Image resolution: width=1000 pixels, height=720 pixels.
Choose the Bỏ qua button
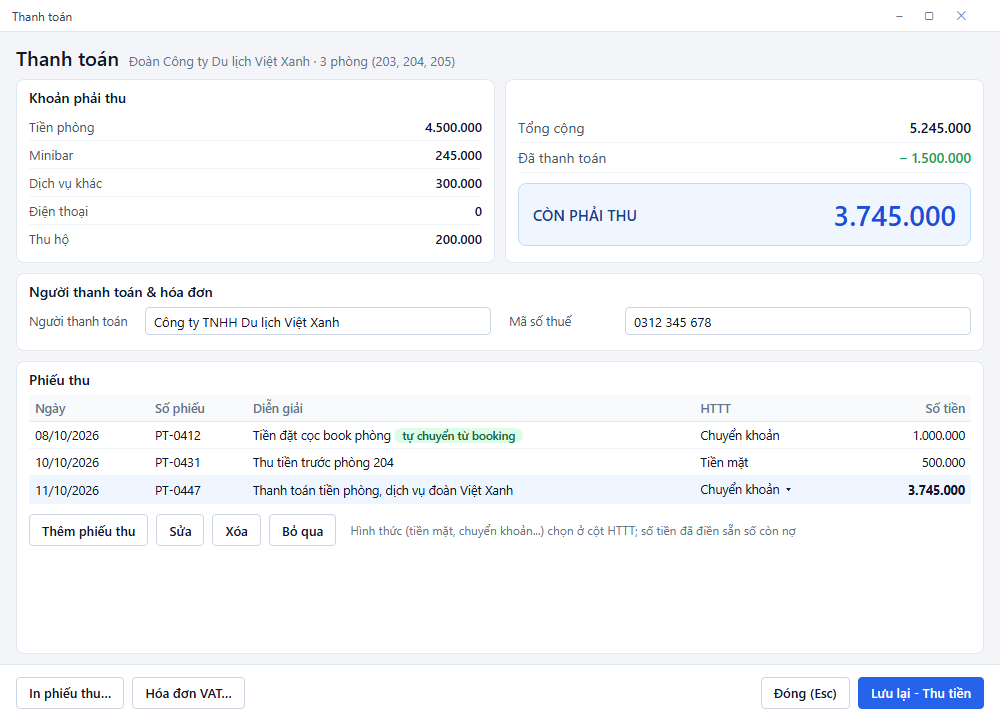point(302,531)
